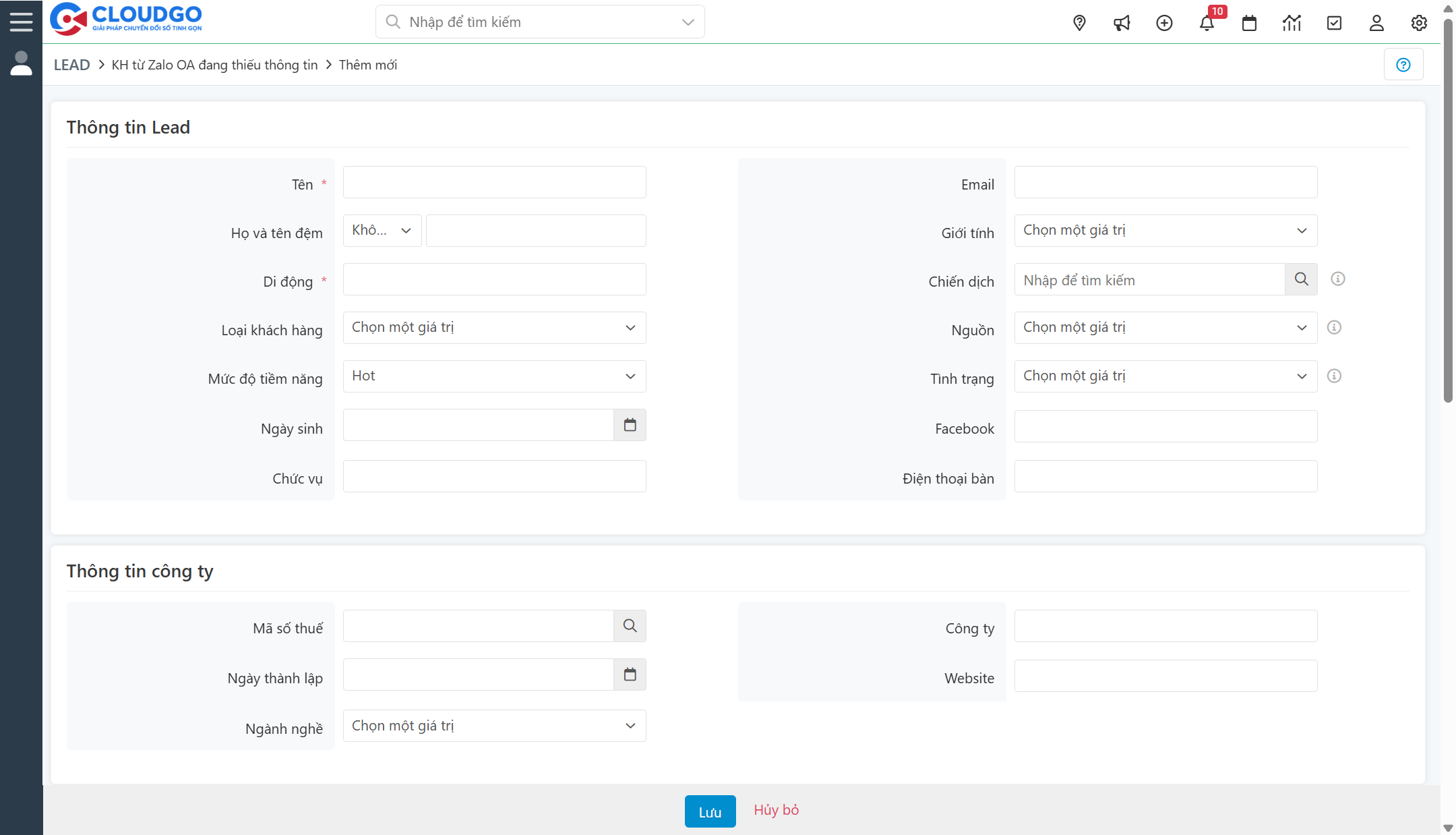Click into the Tên input field
The width and height of the screenshot is (1456, 835).
494,182
